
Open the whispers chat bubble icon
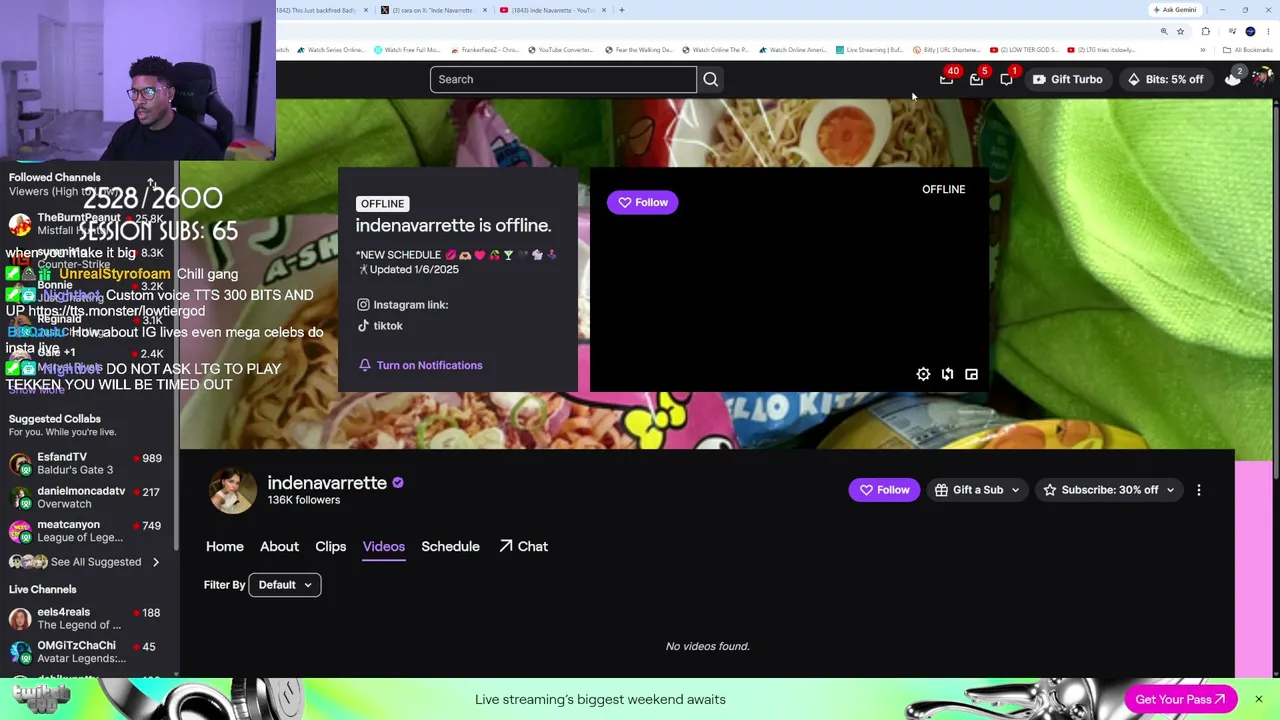point(1006,79)
